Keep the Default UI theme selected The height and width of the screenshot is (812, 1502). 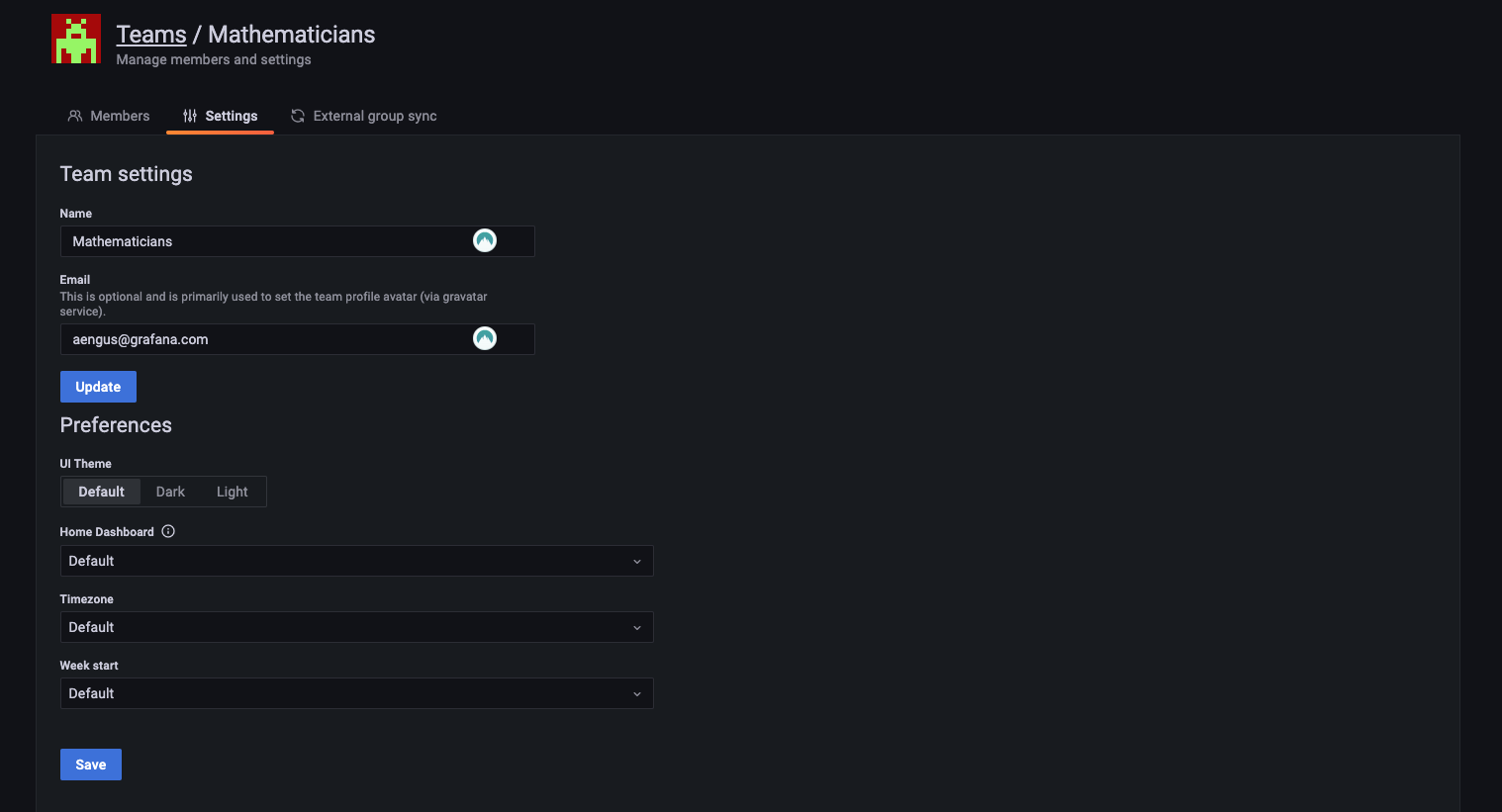(x=101, y=492)
